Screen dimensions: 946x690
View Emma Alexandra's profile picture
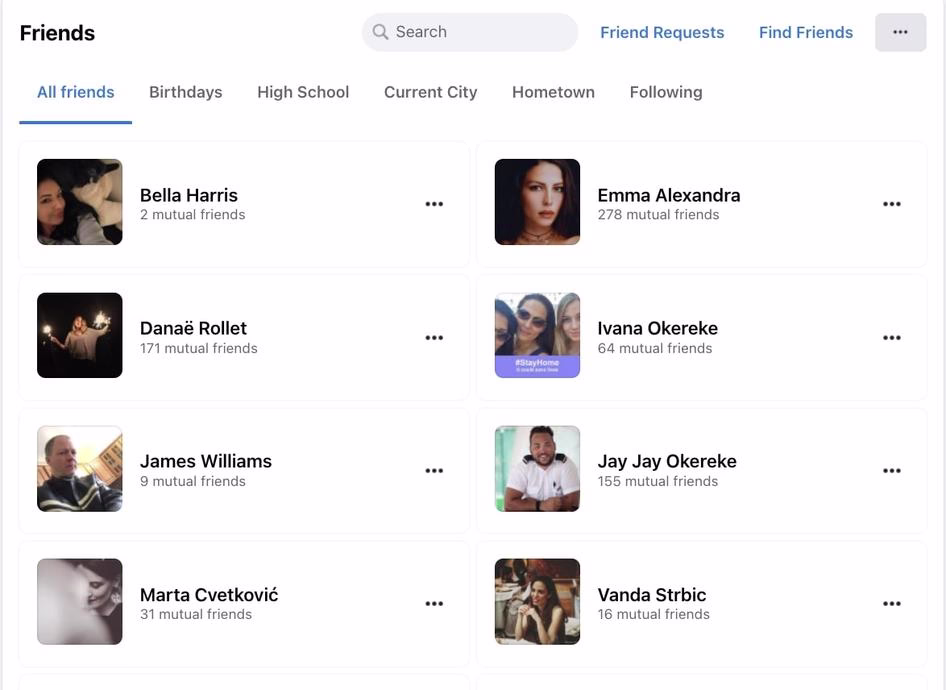point(537,202)
